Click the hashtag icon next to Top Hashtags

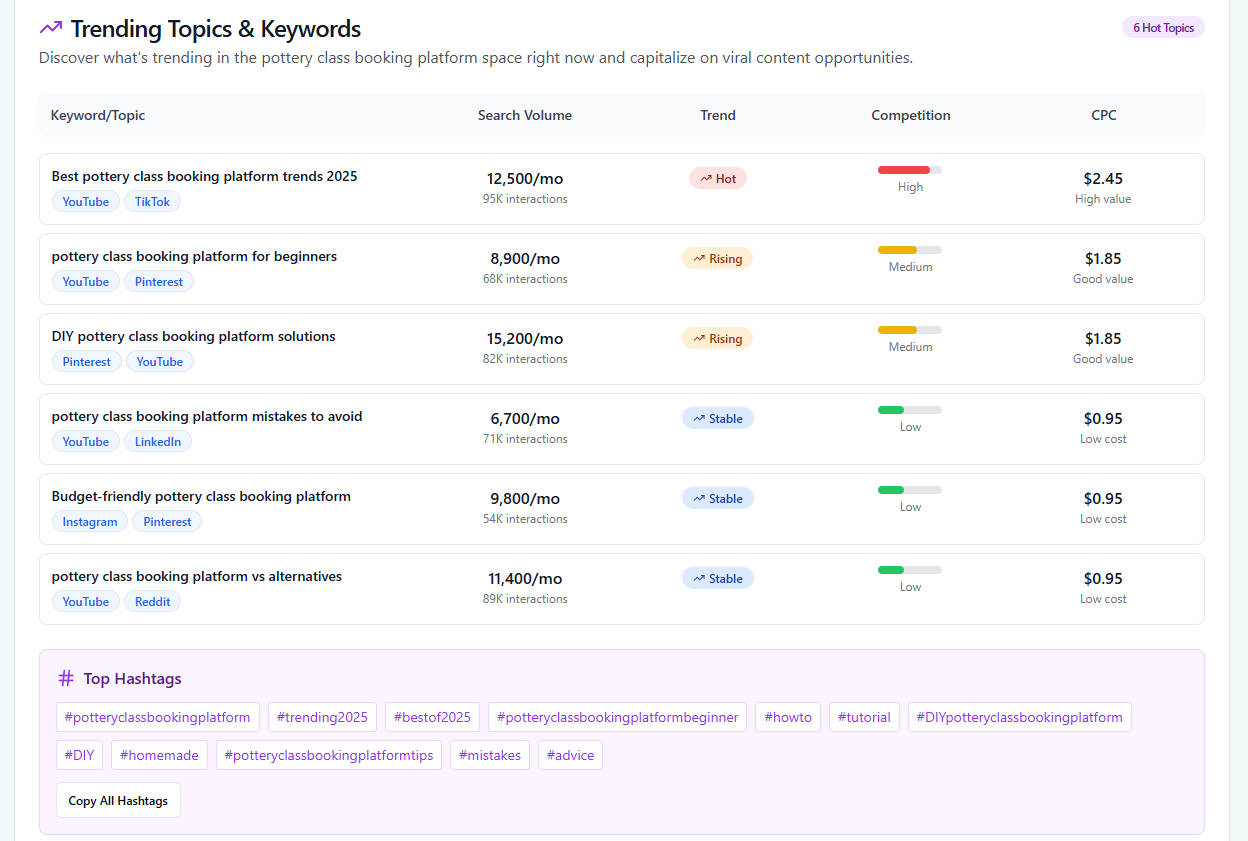(66, 678)
